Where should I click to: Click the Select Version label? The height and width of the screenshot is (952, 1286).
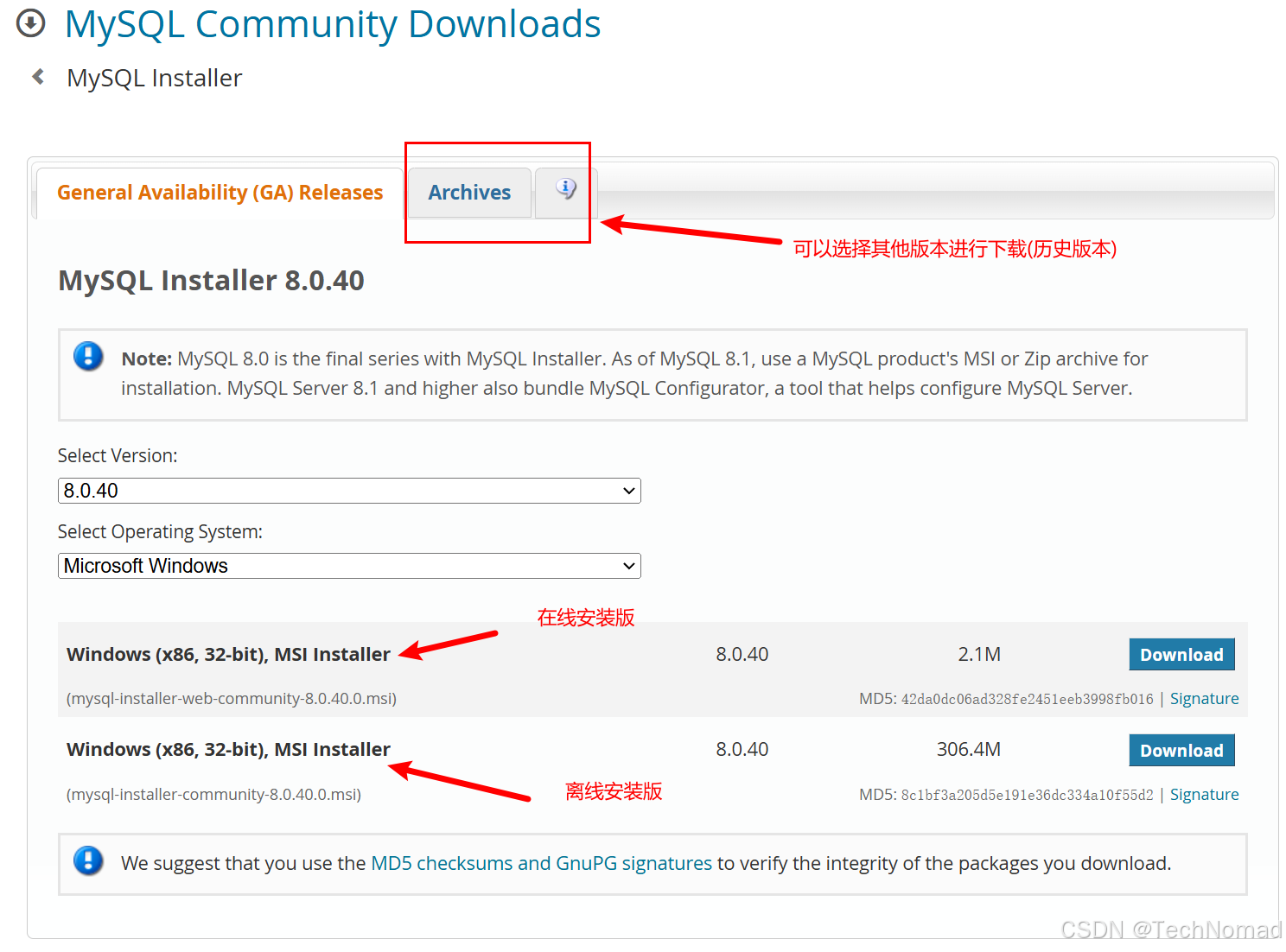coord(118,456)
